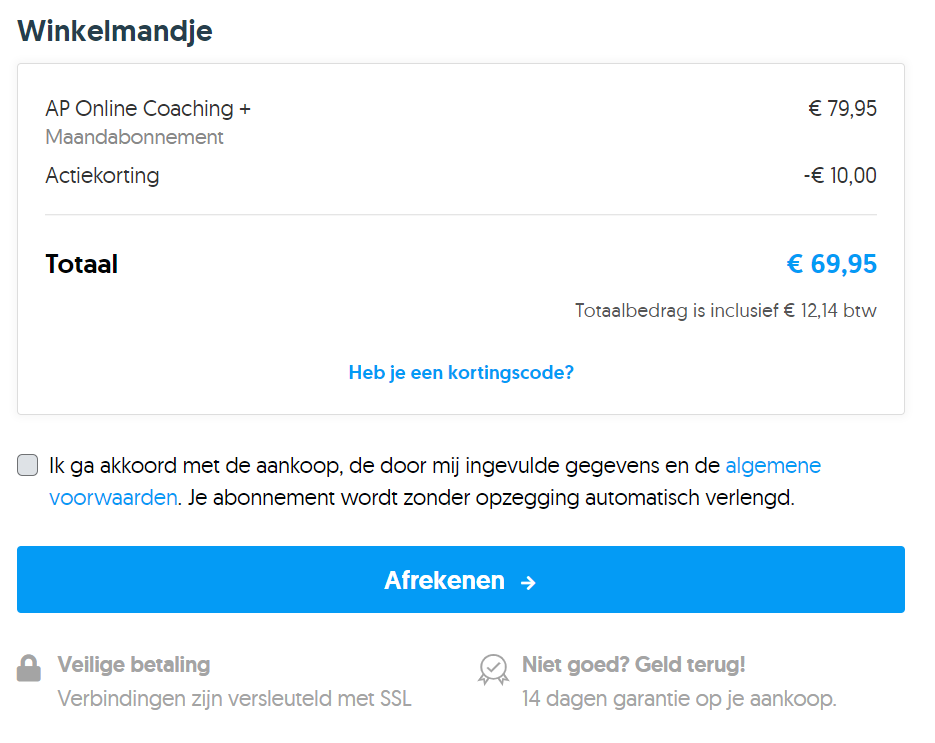Click the Totaal label
Screen dimensions: 935x743
coord(82,264)
